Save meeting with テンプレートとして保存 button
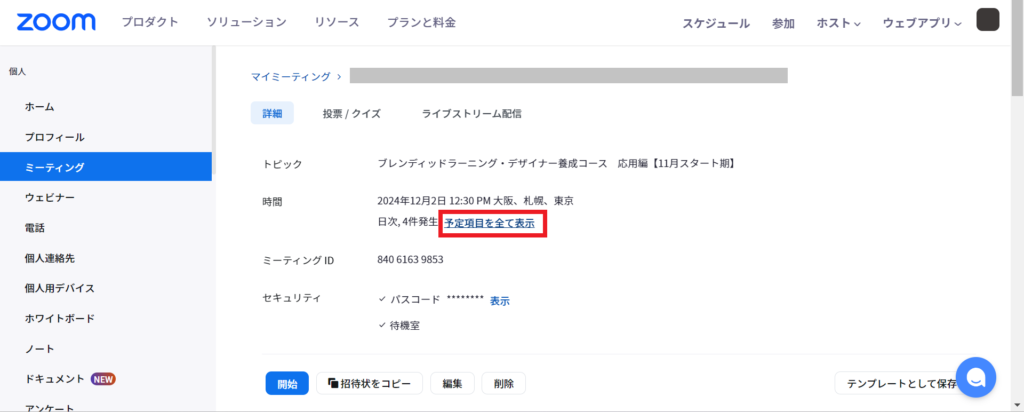 click(x=900, y=384)
